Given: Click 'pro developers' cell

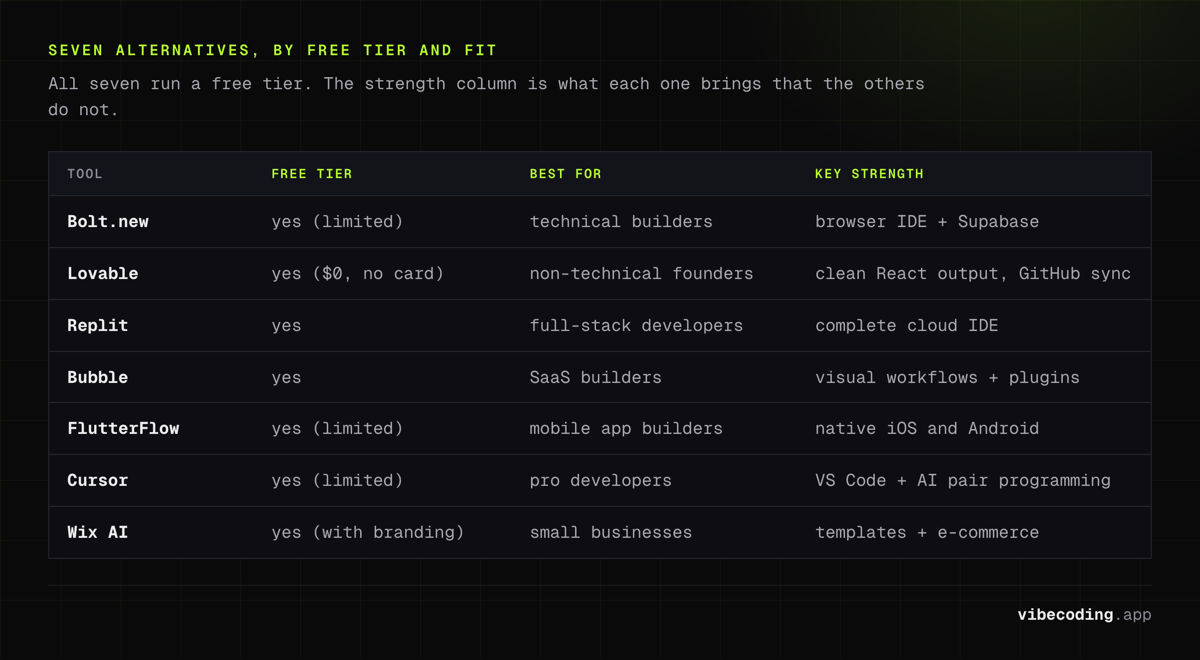Looking at the screenshot, I should click(600, 481).
